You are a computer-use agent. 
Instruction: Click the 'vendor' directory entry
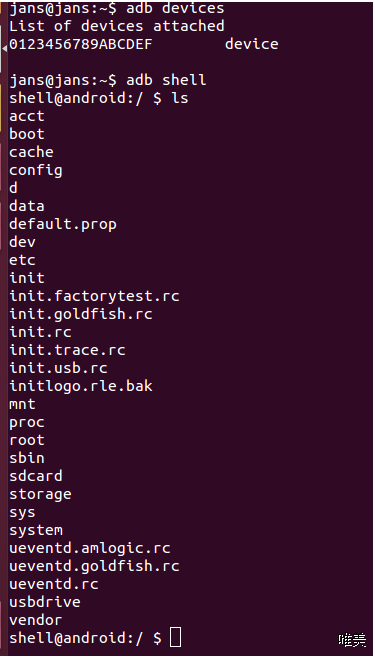(x=36, y=620)
